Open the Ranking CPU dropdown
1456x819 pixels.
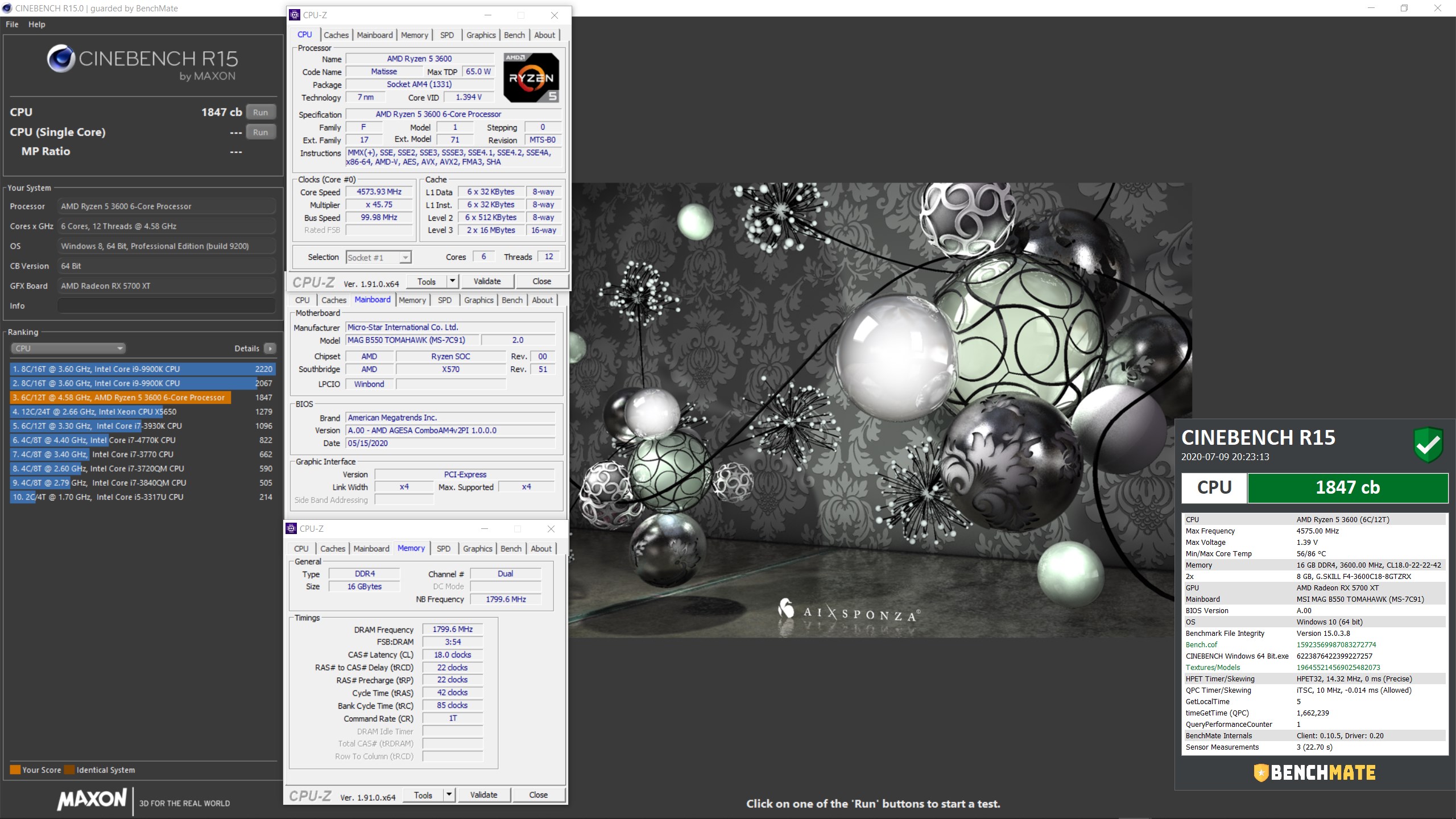click(68, 349)
